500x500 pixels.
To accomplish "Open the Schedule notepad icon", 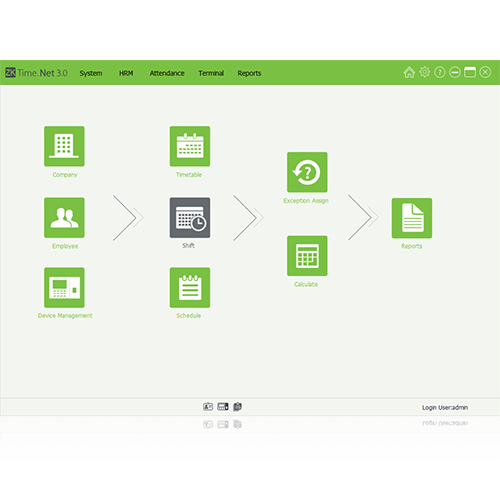I will (190, 287).
